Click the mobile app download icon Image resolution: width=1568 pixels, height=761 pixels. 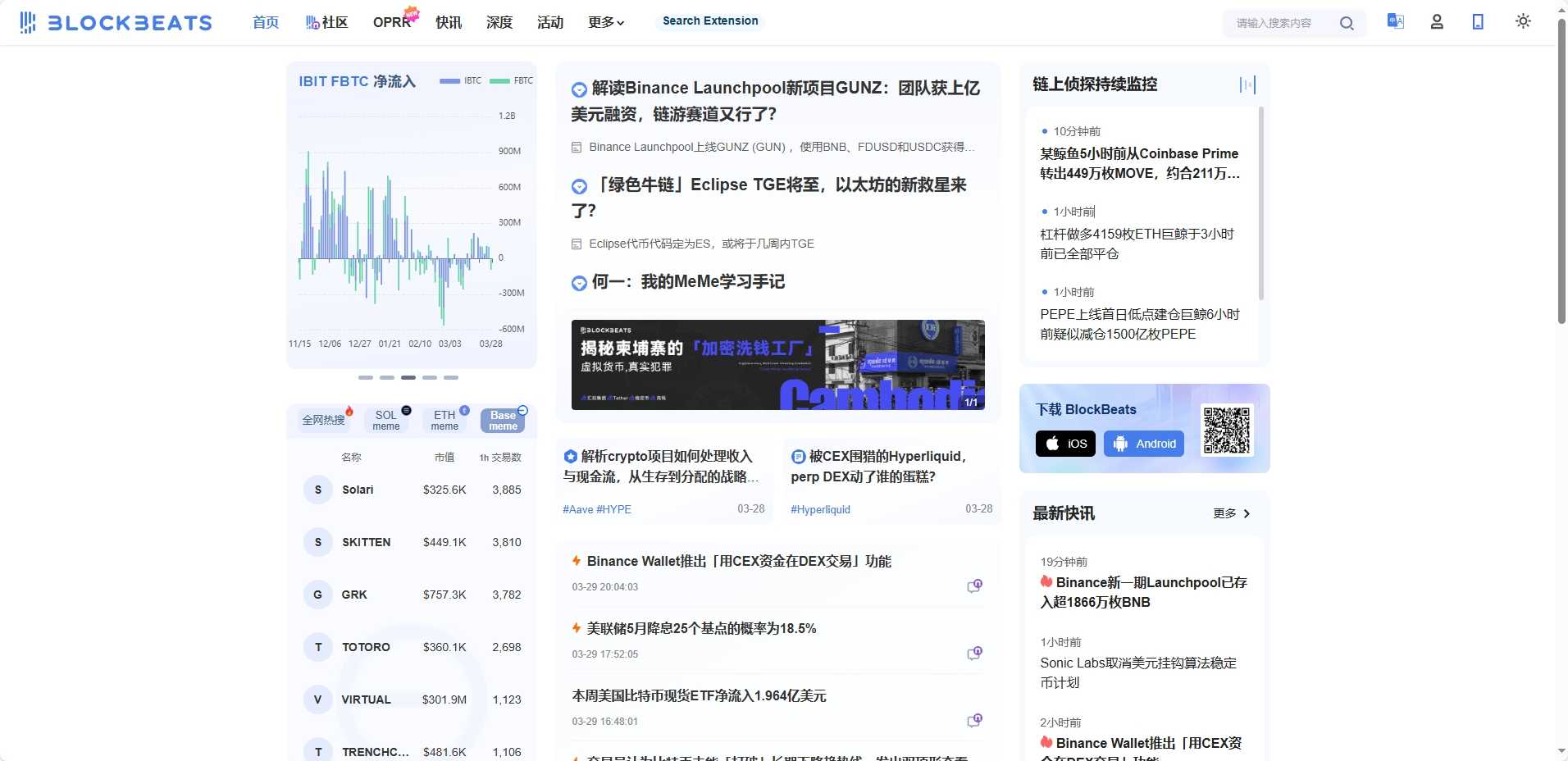[1478, 22]
